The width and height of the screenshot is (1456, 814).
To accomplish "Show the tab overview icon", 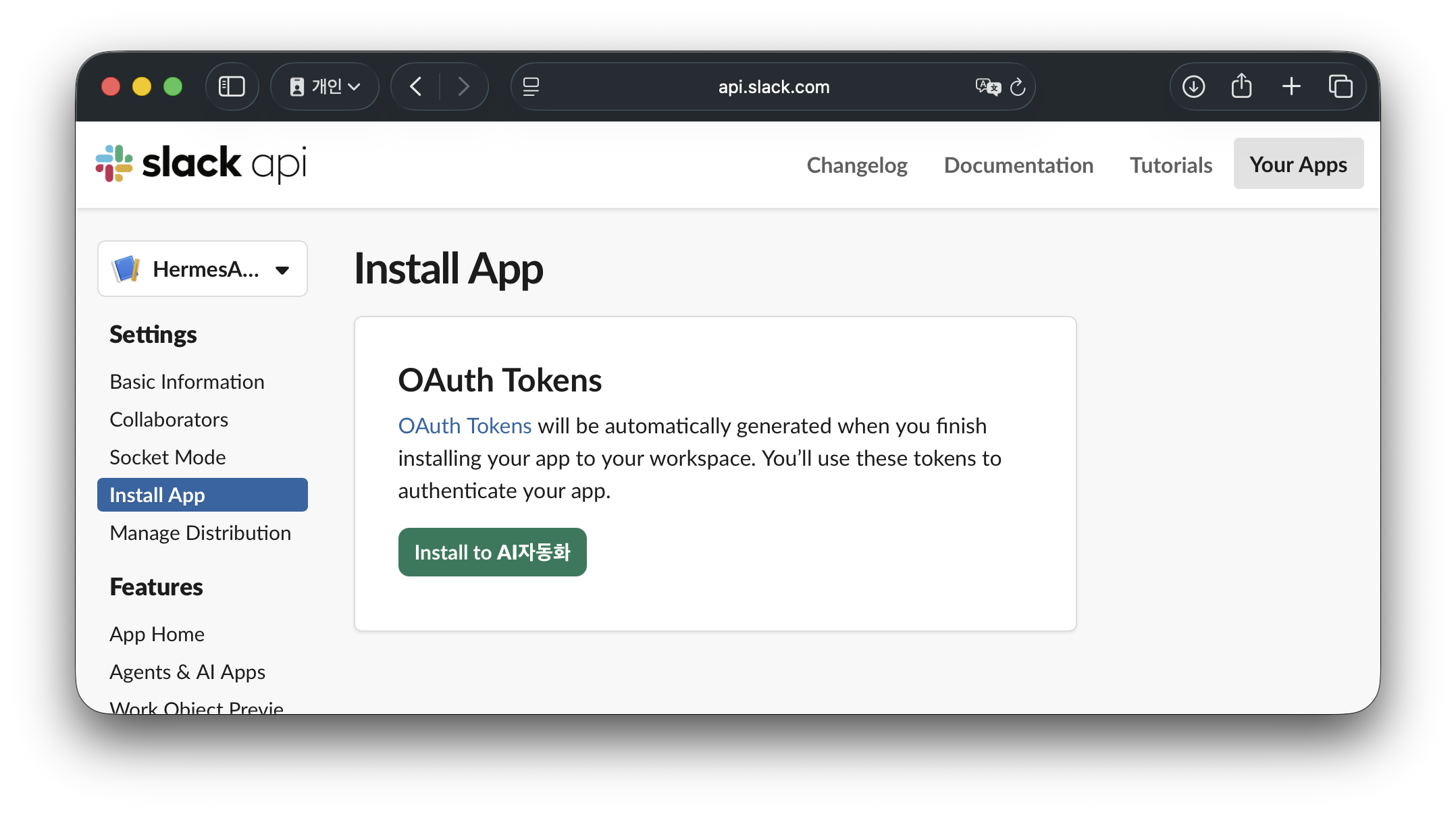I will click(x=1341, y=86).
